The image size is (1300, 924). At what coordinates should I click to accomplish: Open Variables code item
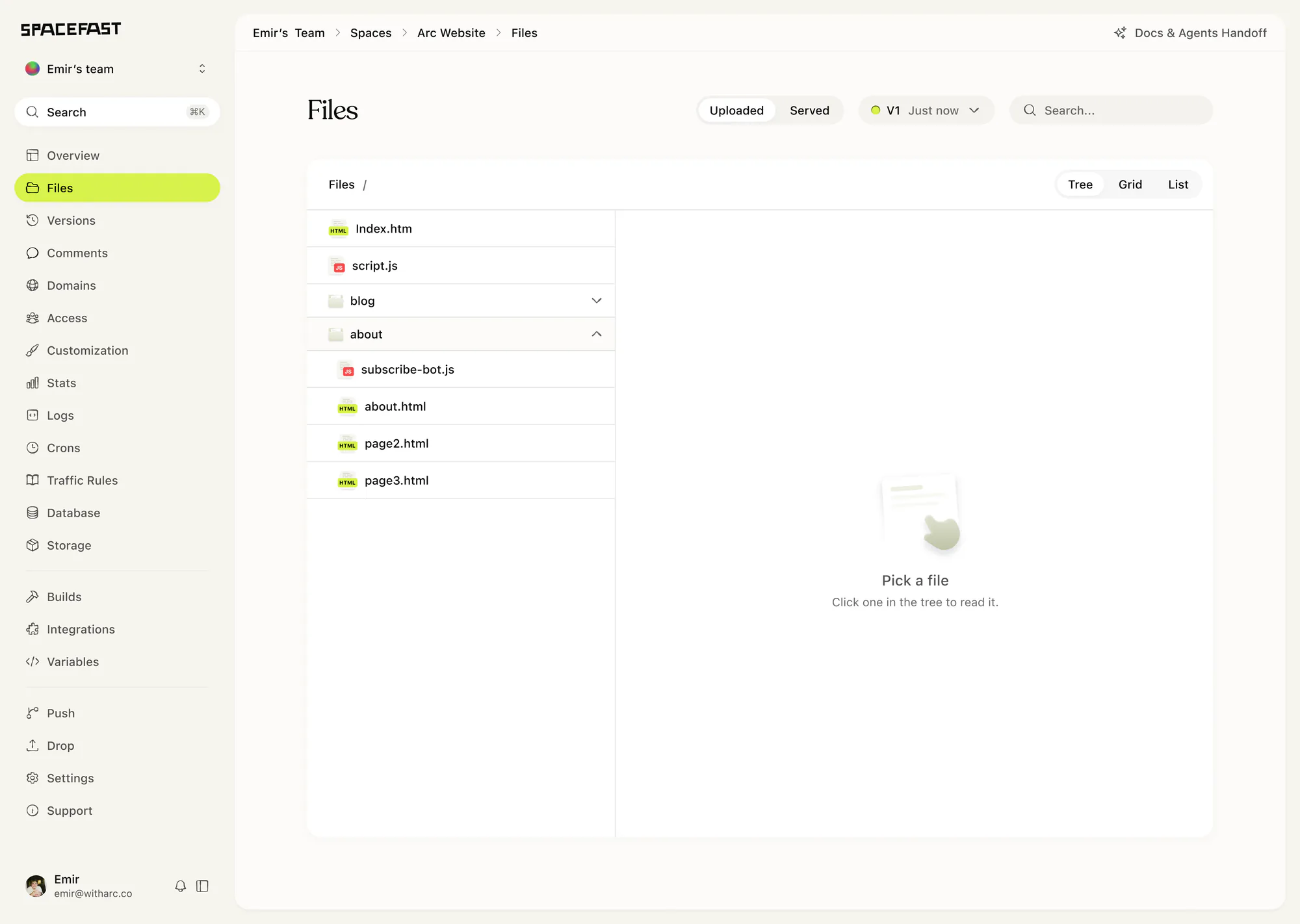pyautogui.click(x=117, y=661)
